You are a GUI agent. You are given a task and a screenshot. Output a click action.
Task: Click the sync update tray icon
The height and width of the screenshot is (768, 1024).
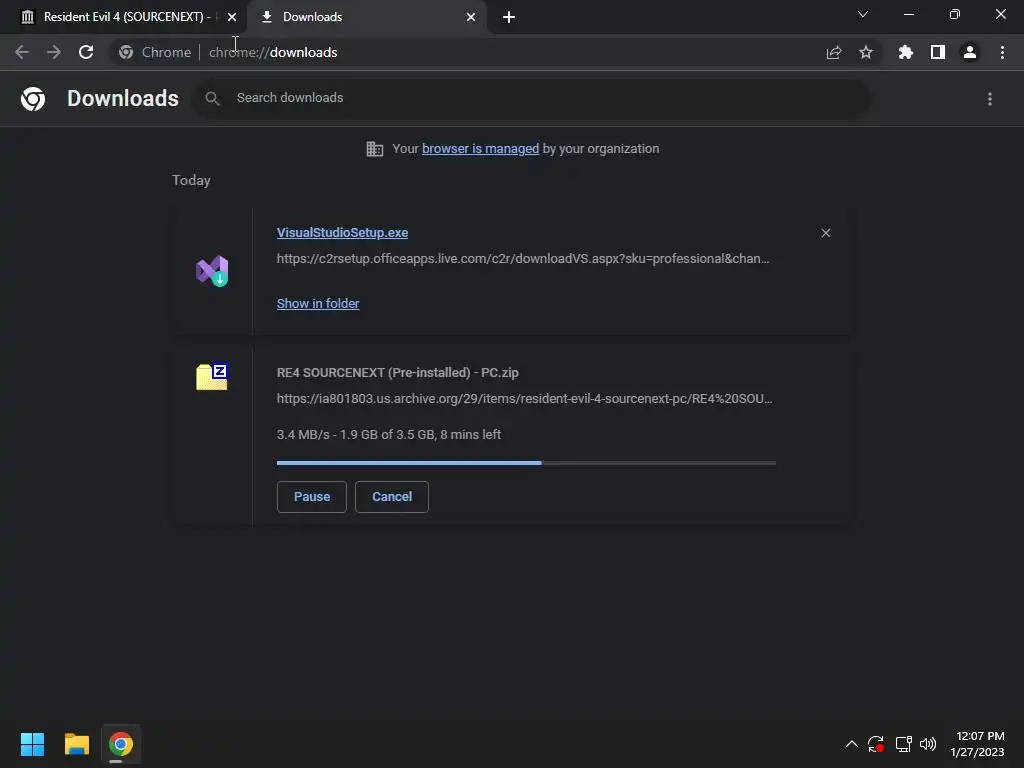(876, 744)
